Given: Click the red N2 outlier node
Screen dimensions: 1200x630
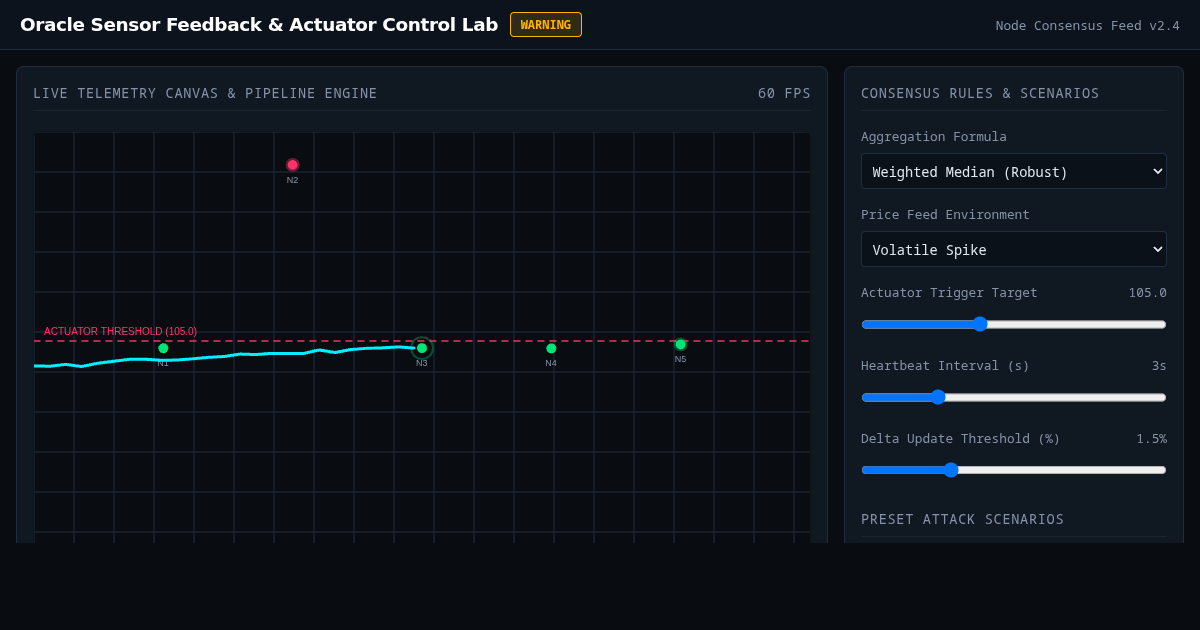Looking at the screenshot, I should point(292,165).
